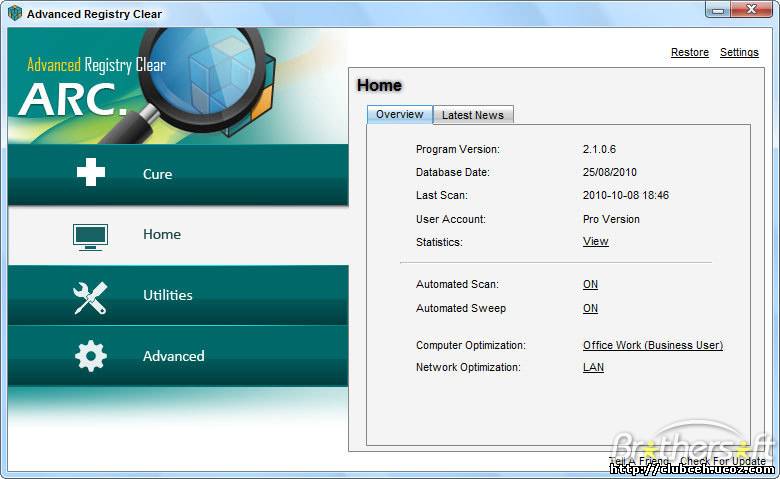Image resolution: width=780 pixels, height=479 pixels.
Task: Switch to the Overview tab
Action: (x=400, y=114)
